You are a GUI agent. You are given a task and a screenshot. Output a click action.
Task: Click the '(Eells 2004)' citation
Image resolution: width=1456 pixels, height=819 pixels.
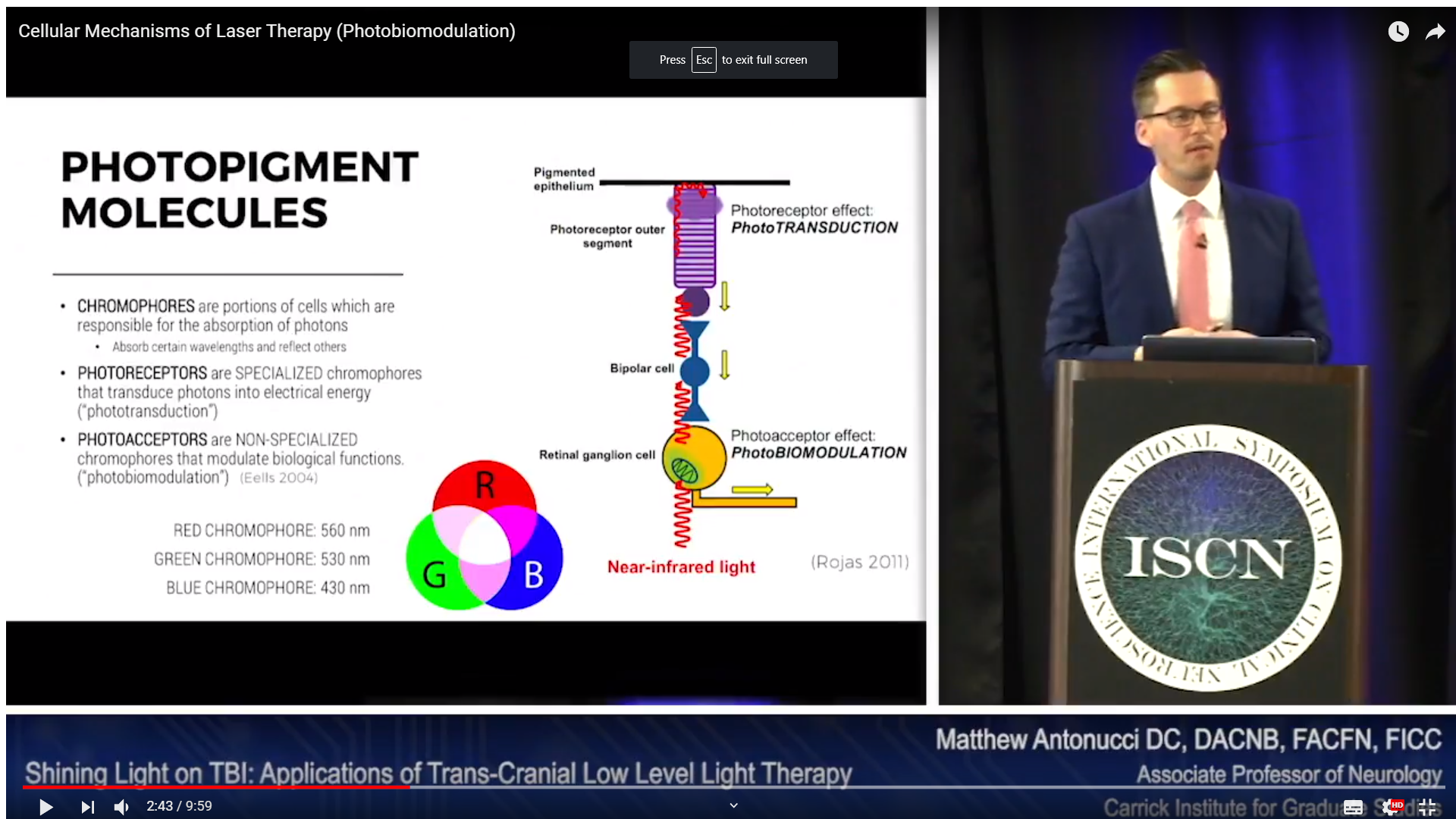coord(278,478)
